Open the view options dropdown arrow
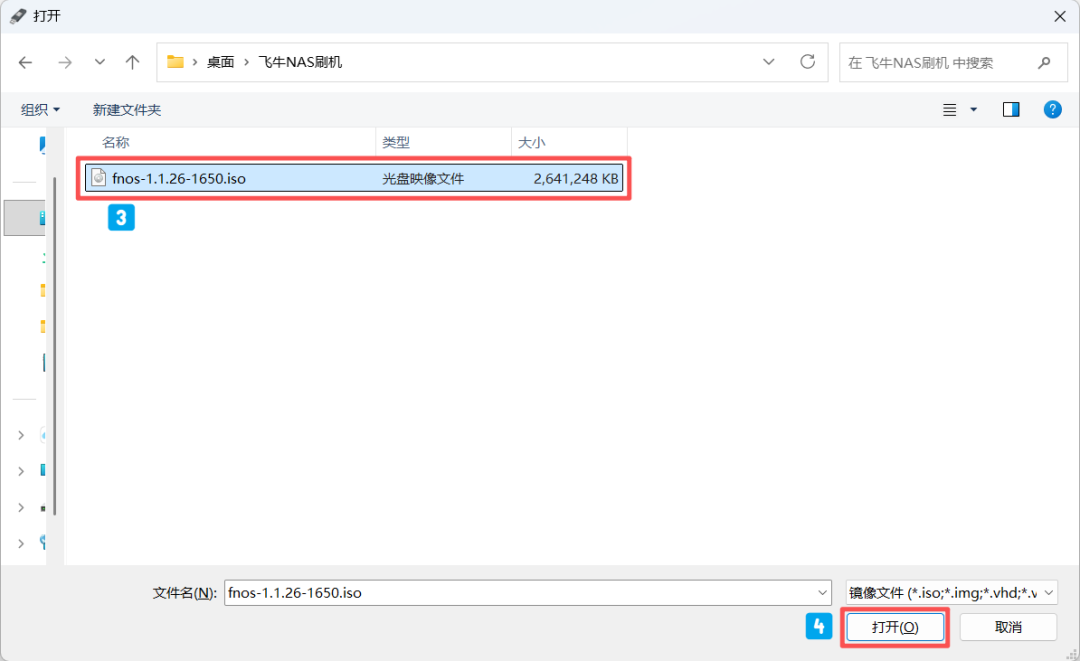 tap(973, 109)
